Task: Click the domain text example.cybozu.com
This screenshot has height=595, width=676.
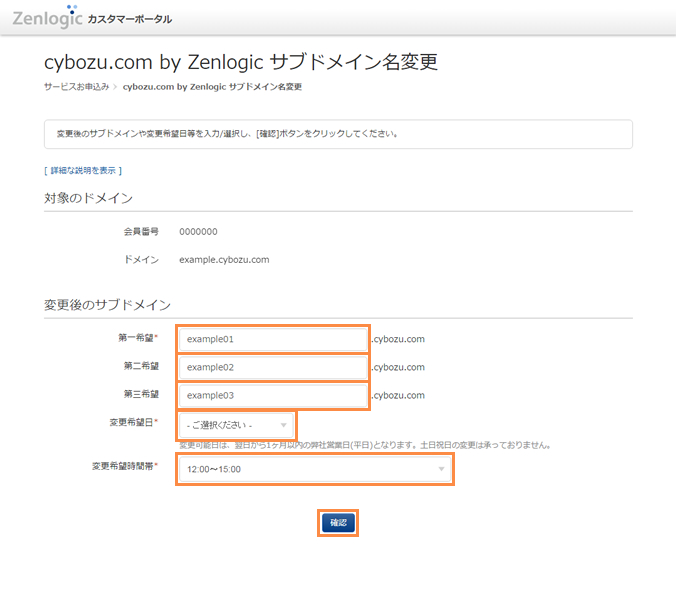Action: [223, 259]
